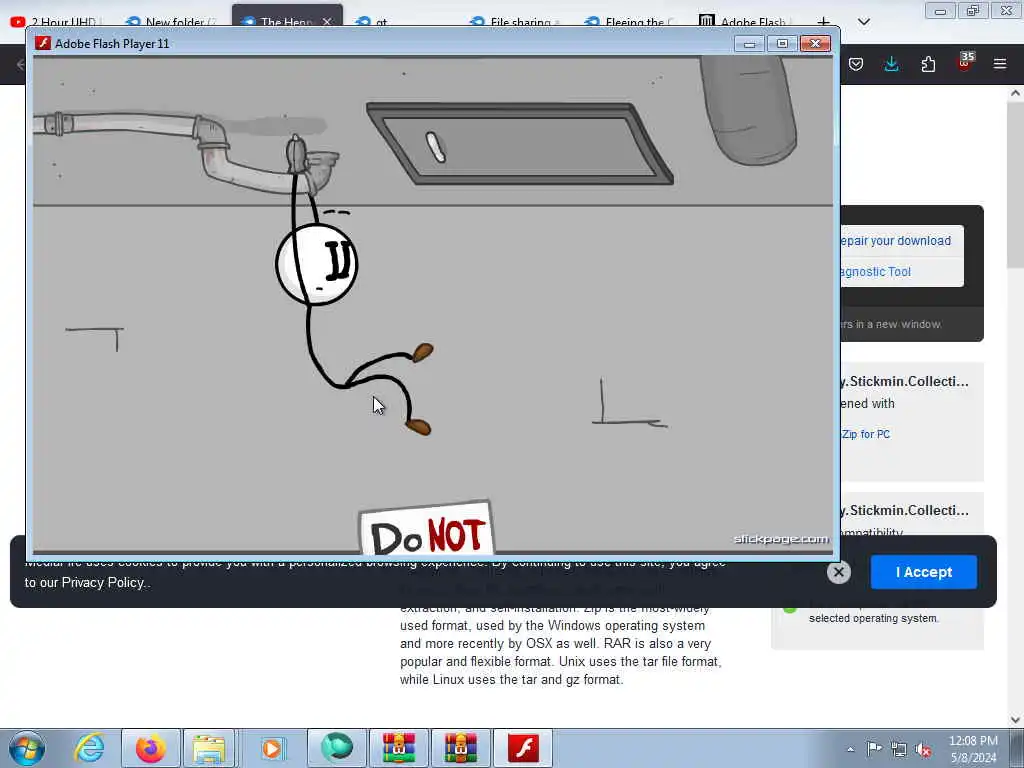Switch to the 'New folder' tab
The height and width of the screenshot is (768, 1024).
pyautogui.click(x=171, y=22)
